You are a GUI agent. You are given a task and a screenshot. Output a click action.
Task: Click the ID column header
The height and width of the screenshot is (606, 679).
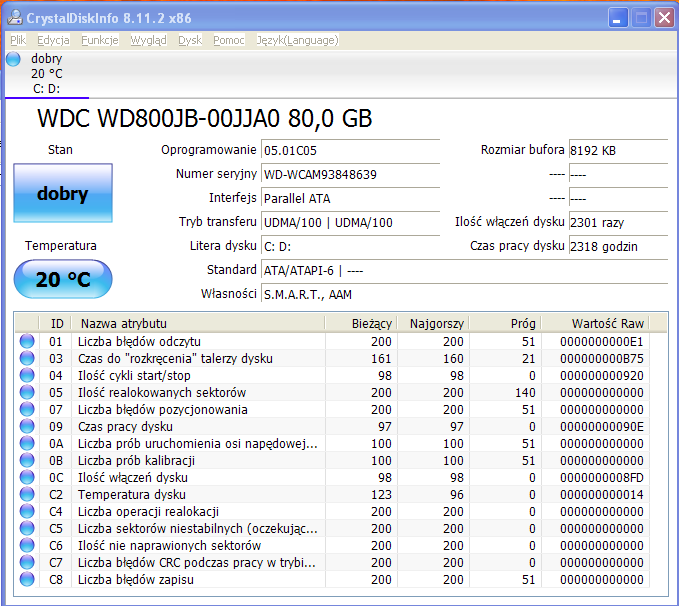[x=55, y=324]
